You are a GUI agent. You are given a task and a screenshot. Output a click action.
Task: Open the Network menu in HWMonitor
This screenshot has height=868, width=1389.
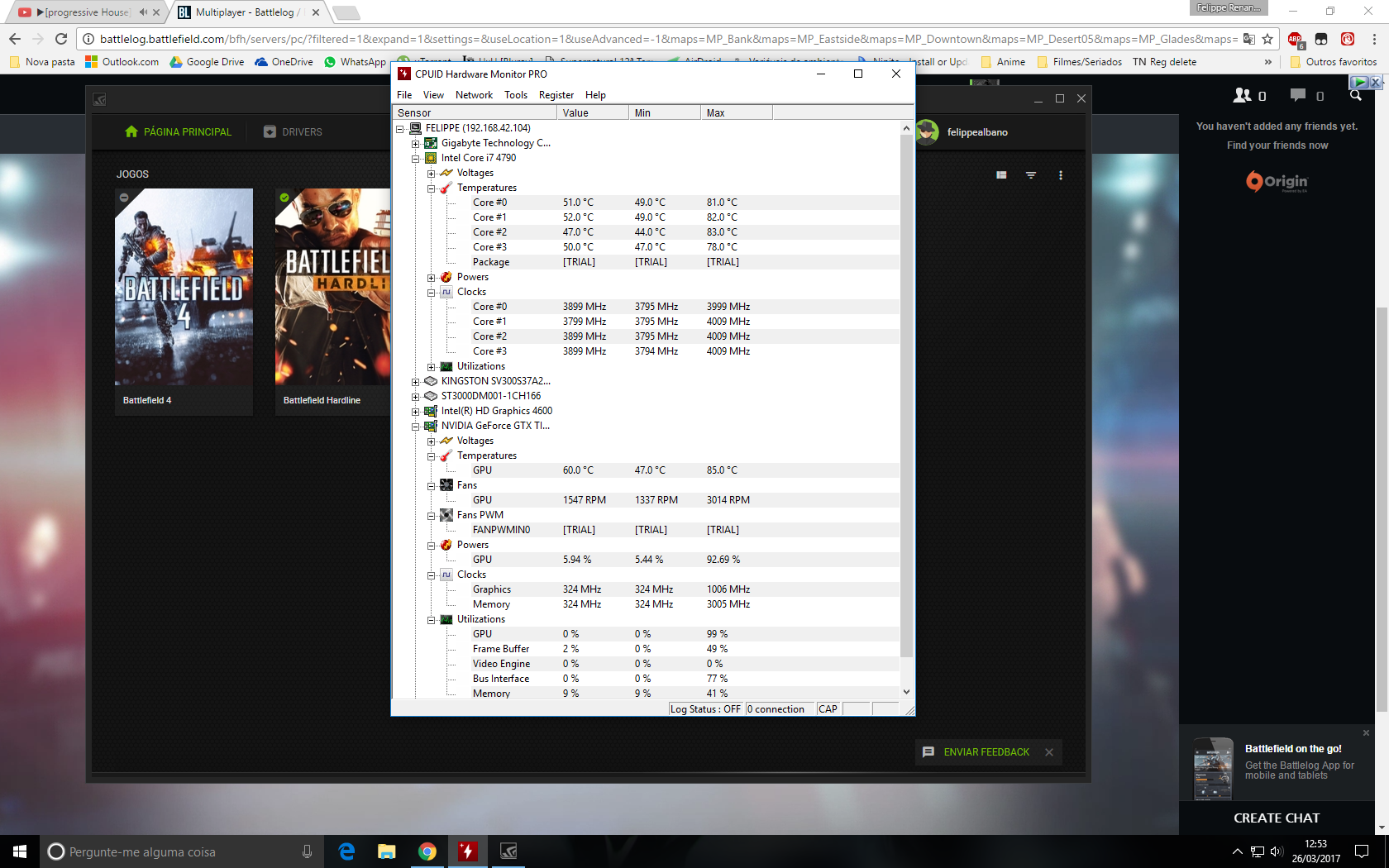click(474, 95)
